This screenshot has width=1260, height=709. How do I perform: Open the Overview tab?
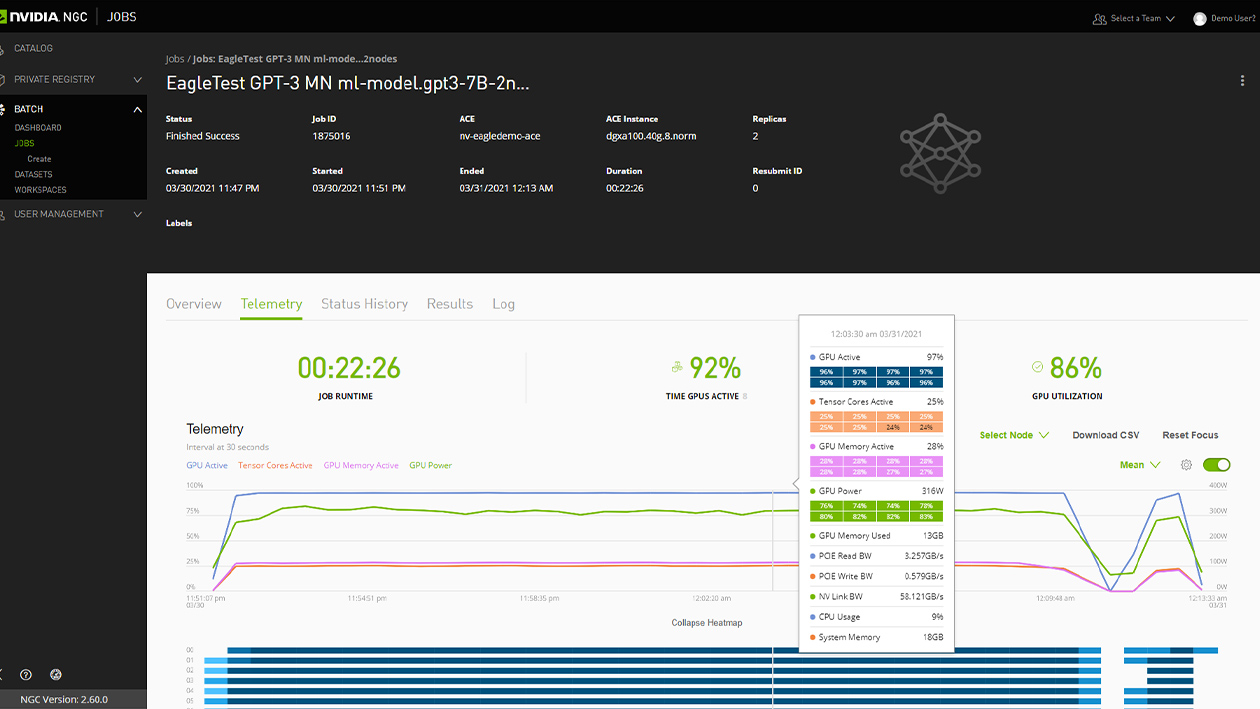point(194,304)
